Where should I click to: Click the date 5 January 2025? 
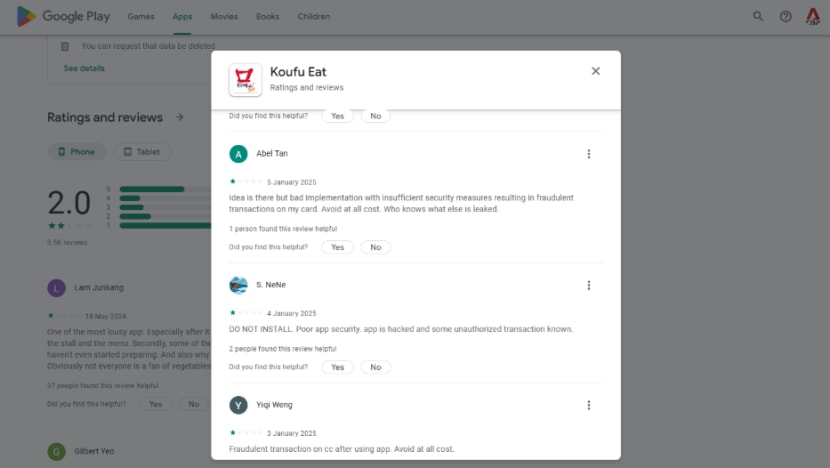pyautogui.click(x=292, y=182)
